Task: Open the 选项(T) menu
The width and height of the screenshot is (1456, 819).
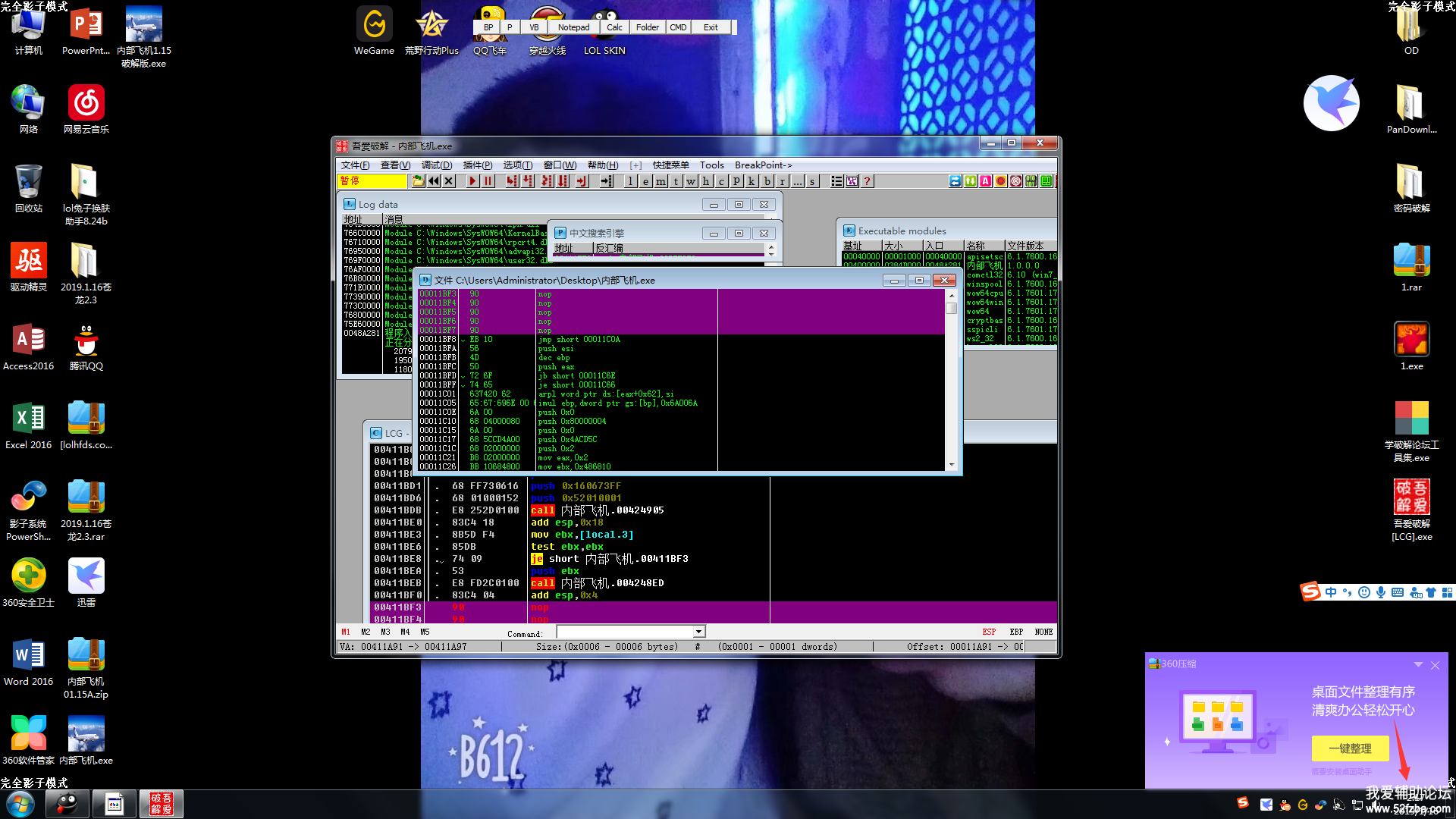Action: [x=518, y=165]
